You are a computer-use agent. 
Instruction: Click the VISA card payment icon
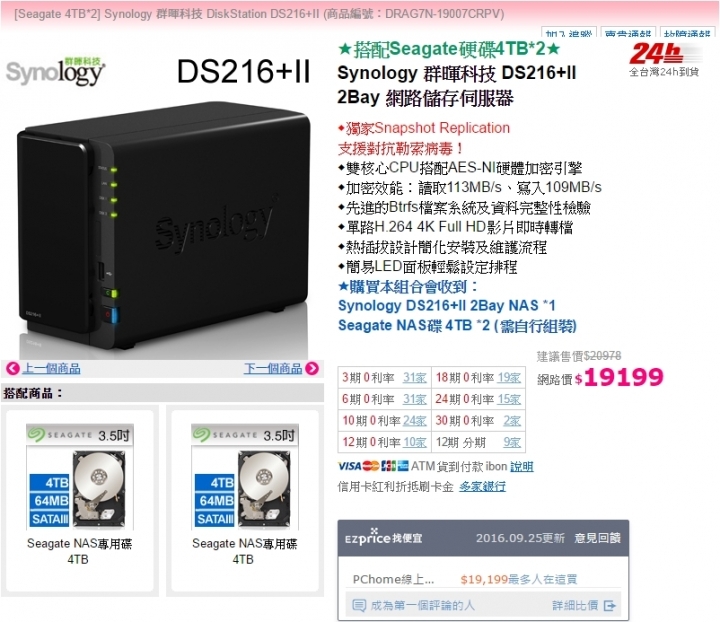pos(349,466)
